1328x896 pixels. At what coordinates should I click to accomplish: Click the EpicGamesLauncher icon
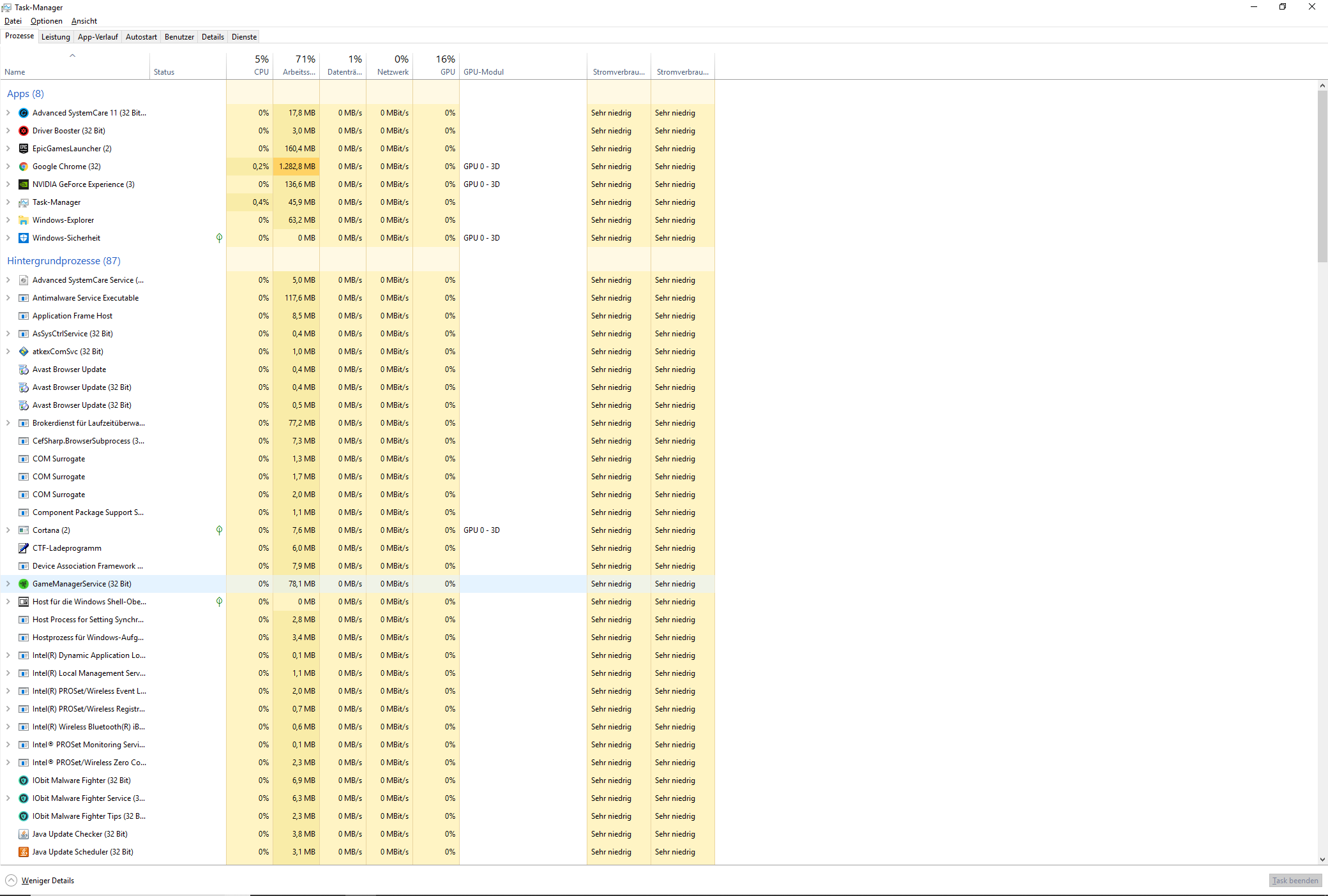(24, 149)
